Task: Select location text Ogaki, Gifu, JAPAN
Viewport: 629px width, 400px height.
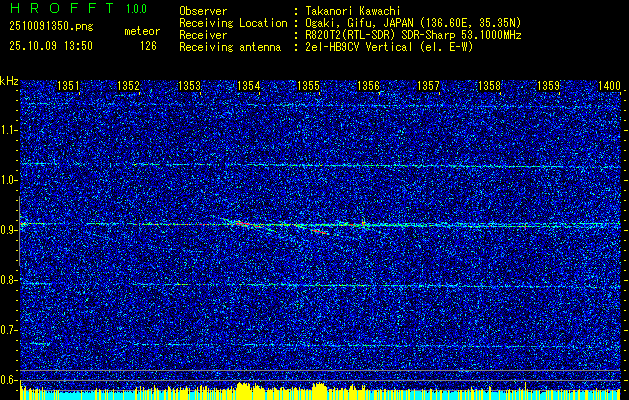Action: (360, 23)
